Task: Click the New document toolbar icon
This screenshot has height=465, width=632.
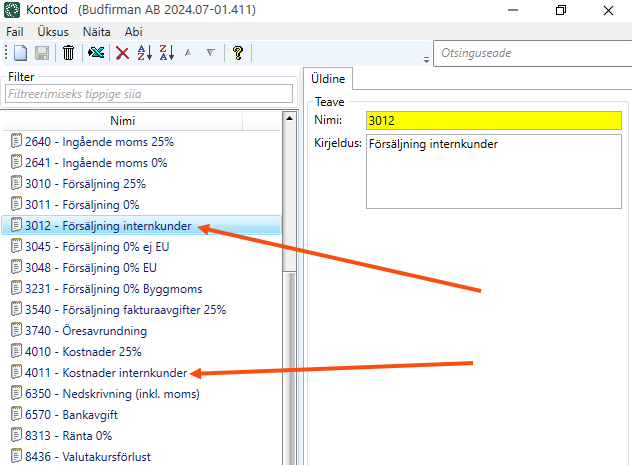Action: pos(20,53)
